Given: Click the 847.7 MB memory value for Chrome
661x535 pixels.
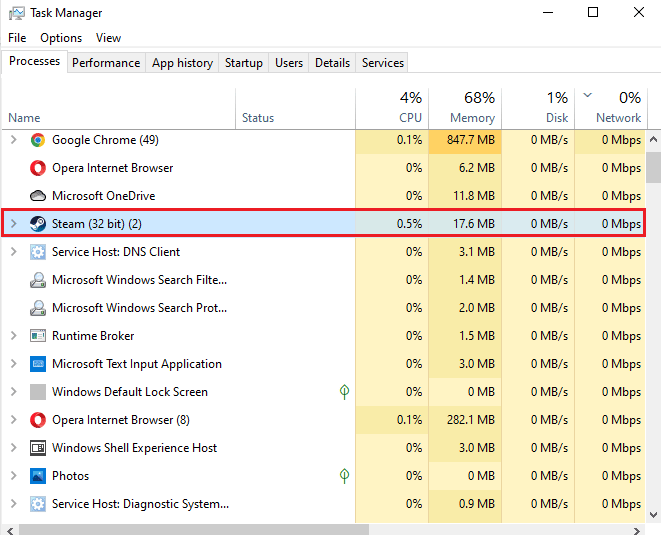Looking at the screenshot, I should [x=470, y=140].
